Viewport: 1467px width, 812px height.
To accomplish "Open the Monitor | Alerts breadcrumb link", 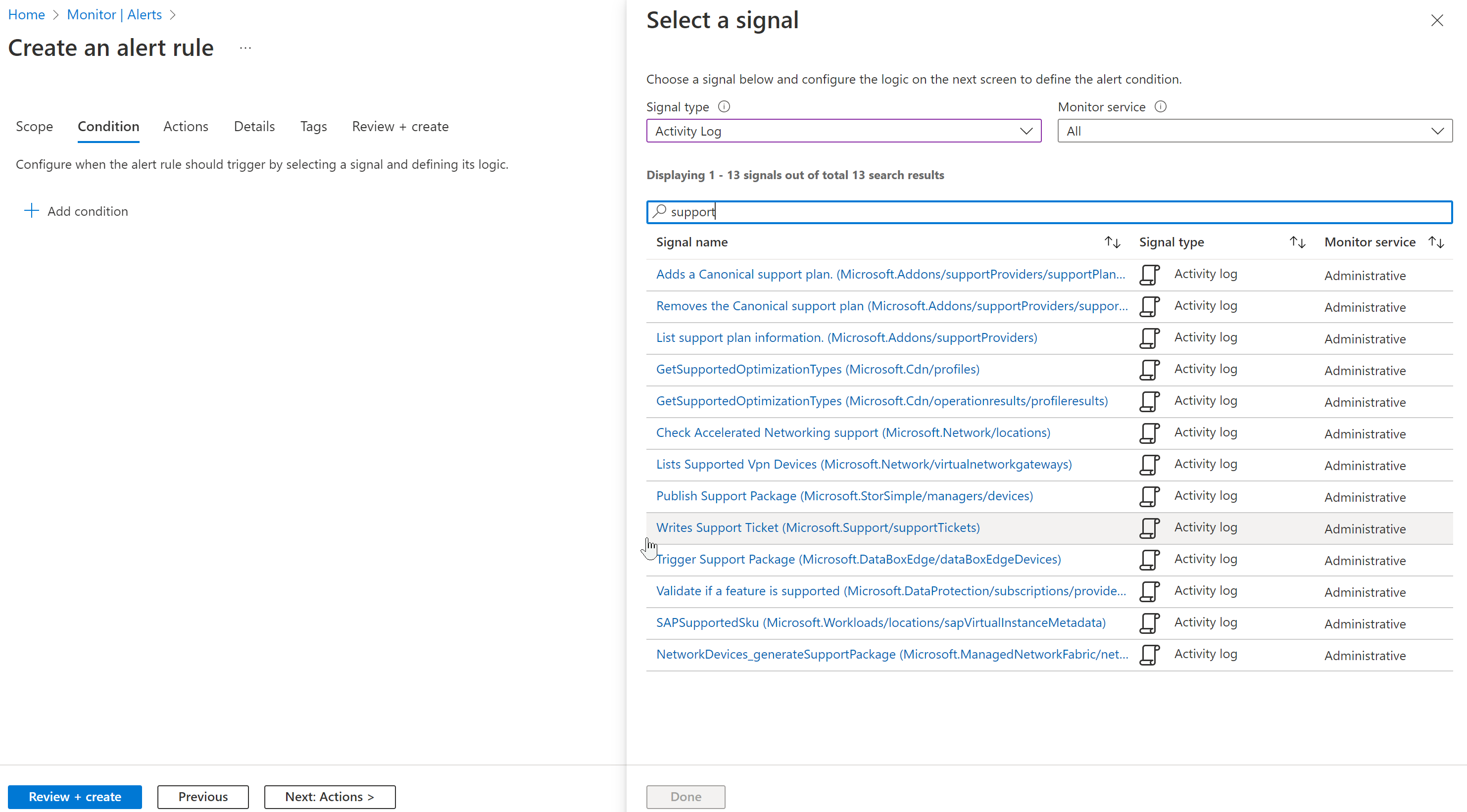I will coord(114,14).
